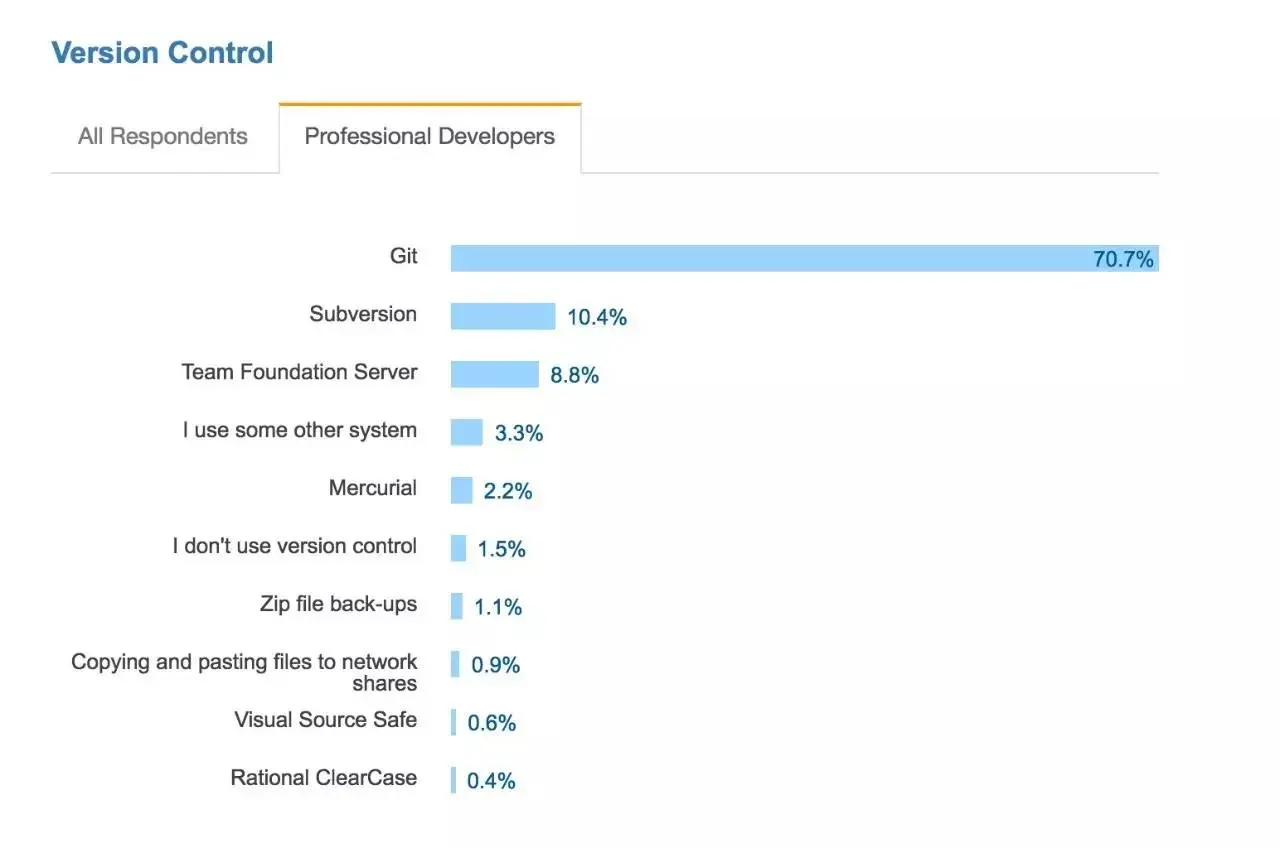Click the Zip file back-ups bar
Screen dimensions: 1280x848
pyautogui.click(x=457, y=607)
